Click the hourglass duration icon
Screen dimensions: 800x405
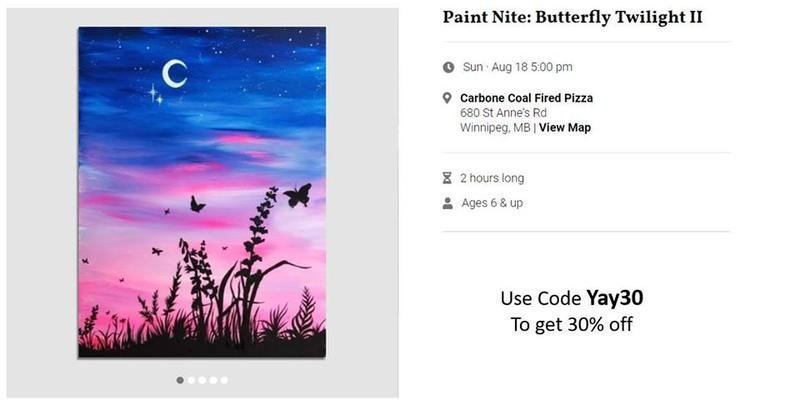[448, 178]
